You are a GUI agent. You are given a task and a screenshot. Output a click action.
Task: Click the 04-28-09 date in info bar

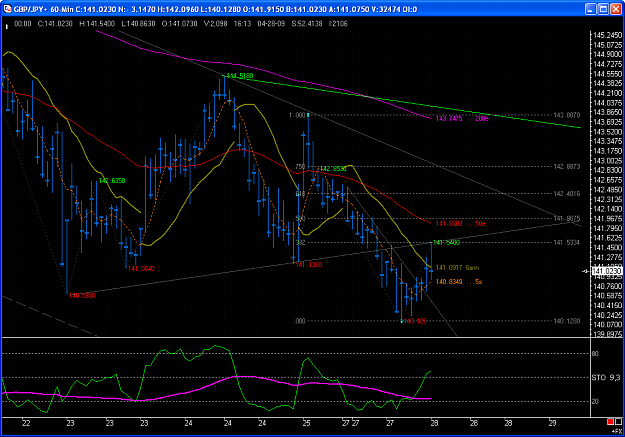point(271,24)
